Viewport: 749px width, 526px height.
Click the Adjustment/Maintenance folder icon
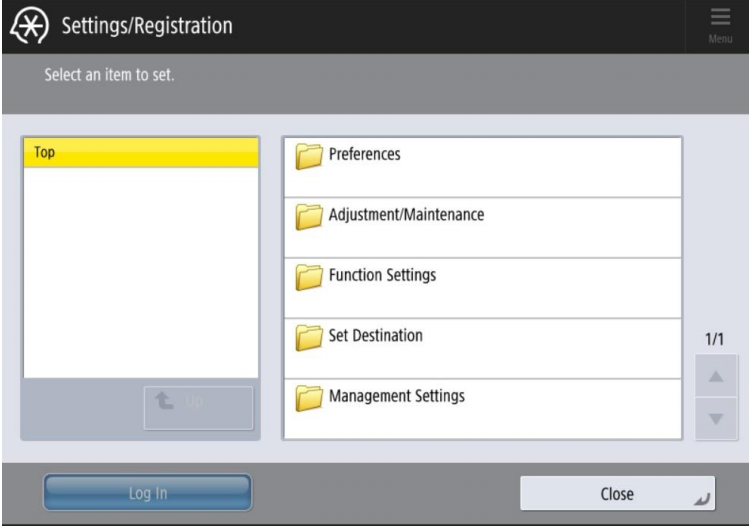pyautogui.click(x=311, y=216)
